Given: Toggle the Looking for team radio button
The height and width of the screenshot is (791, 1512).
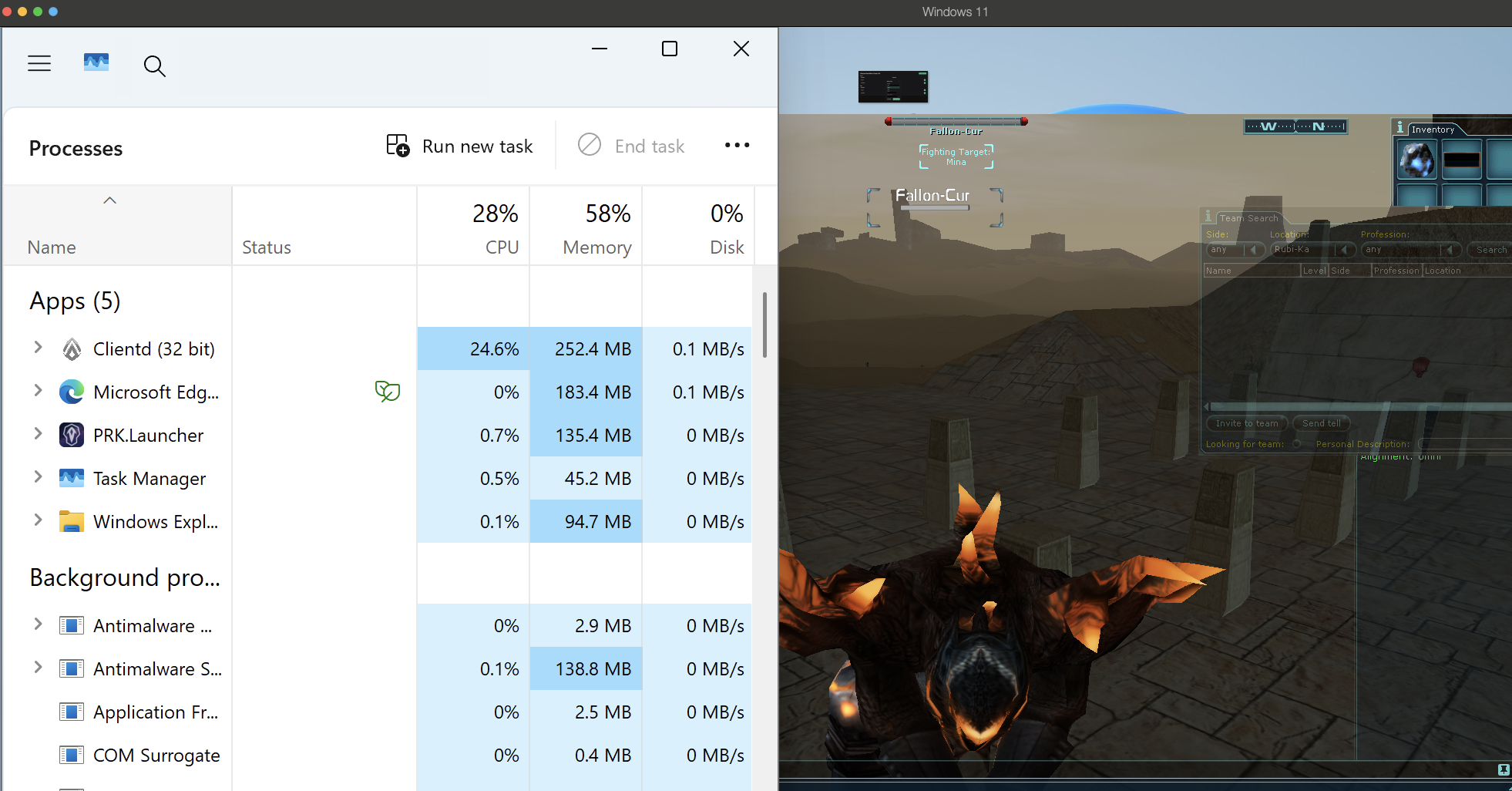Looking at the screenshot, I should pyautogui.click(x=1296, y=444).
